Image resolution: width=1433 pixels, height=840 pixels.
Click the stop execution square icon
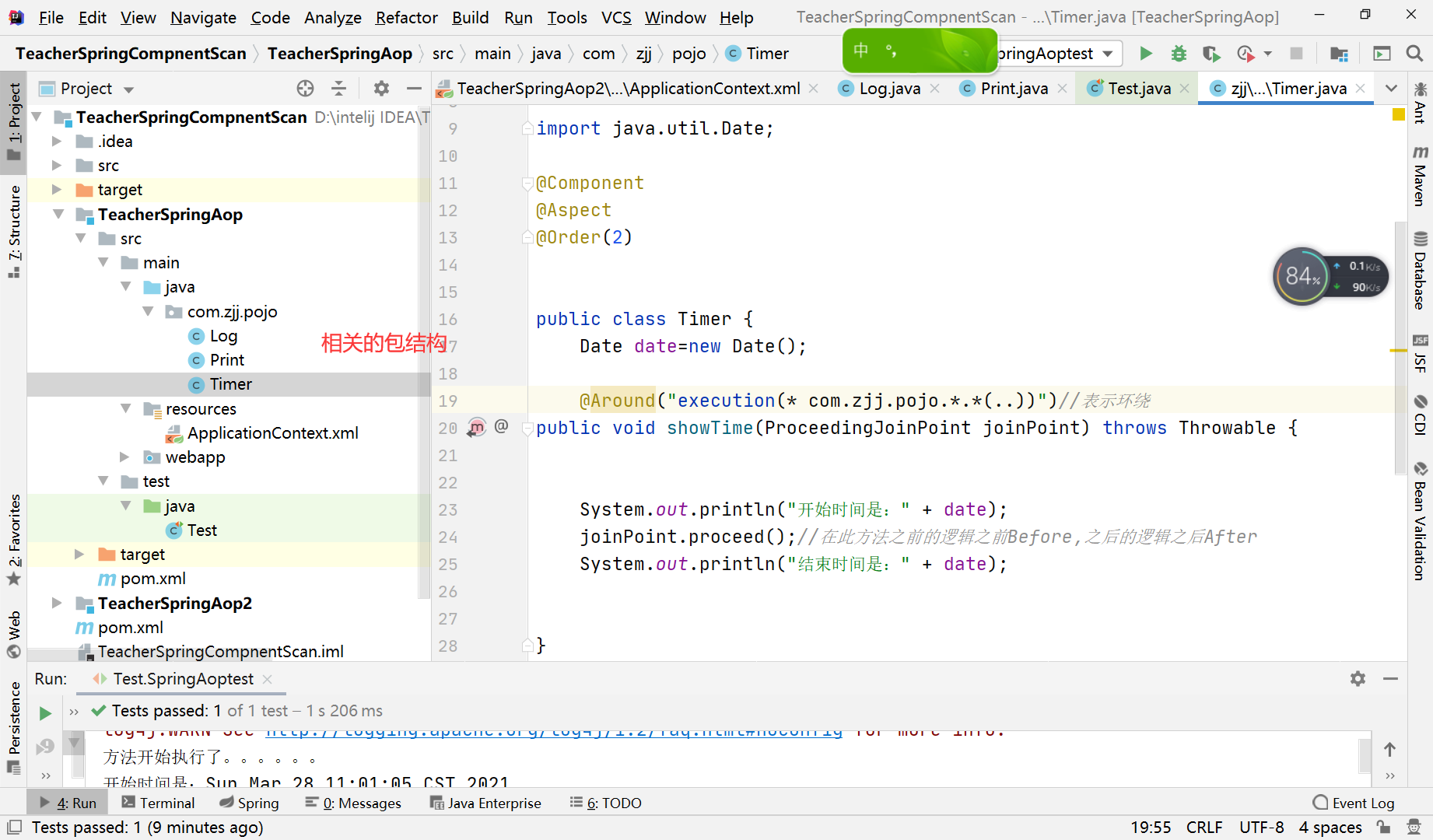tap(1296, 54)
